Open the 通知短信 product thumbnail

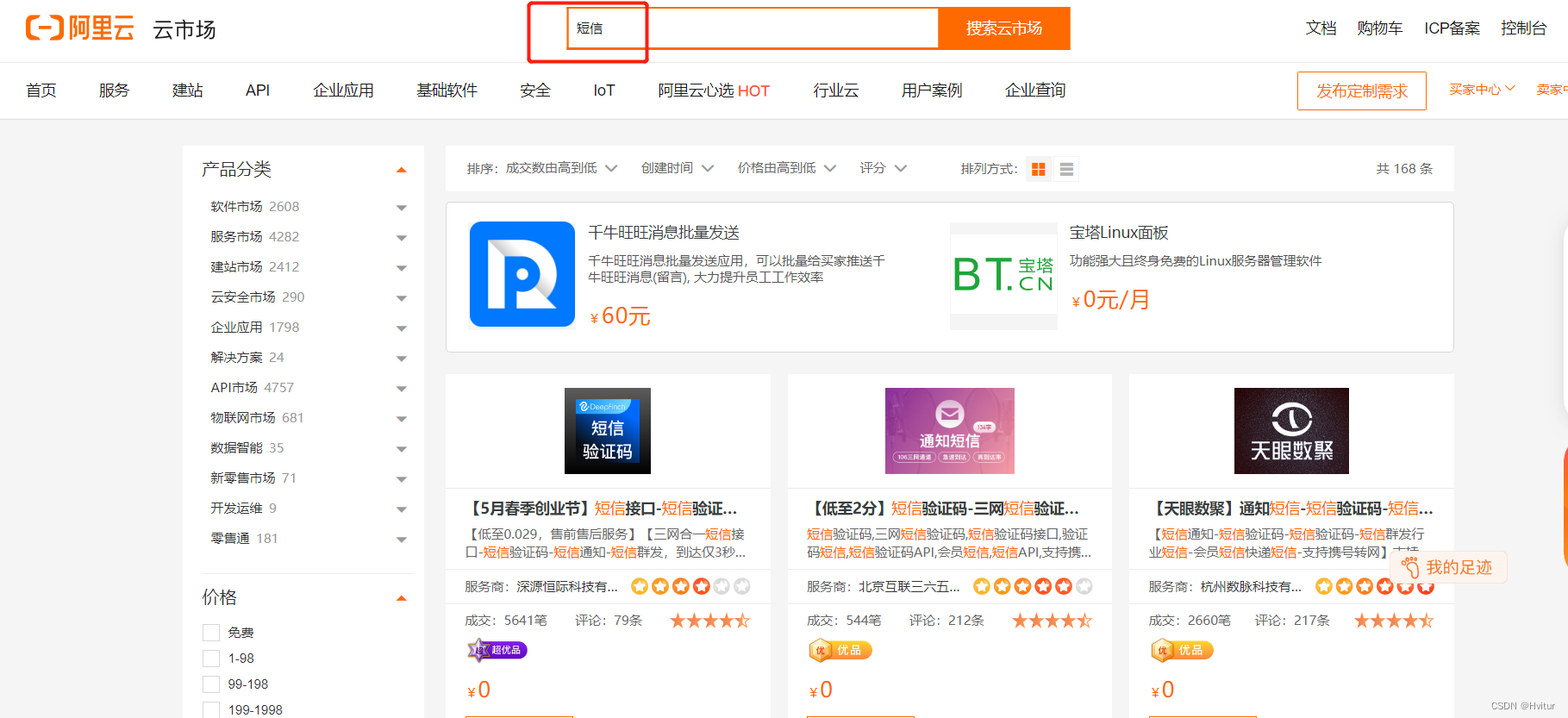(x=950, y=431)
